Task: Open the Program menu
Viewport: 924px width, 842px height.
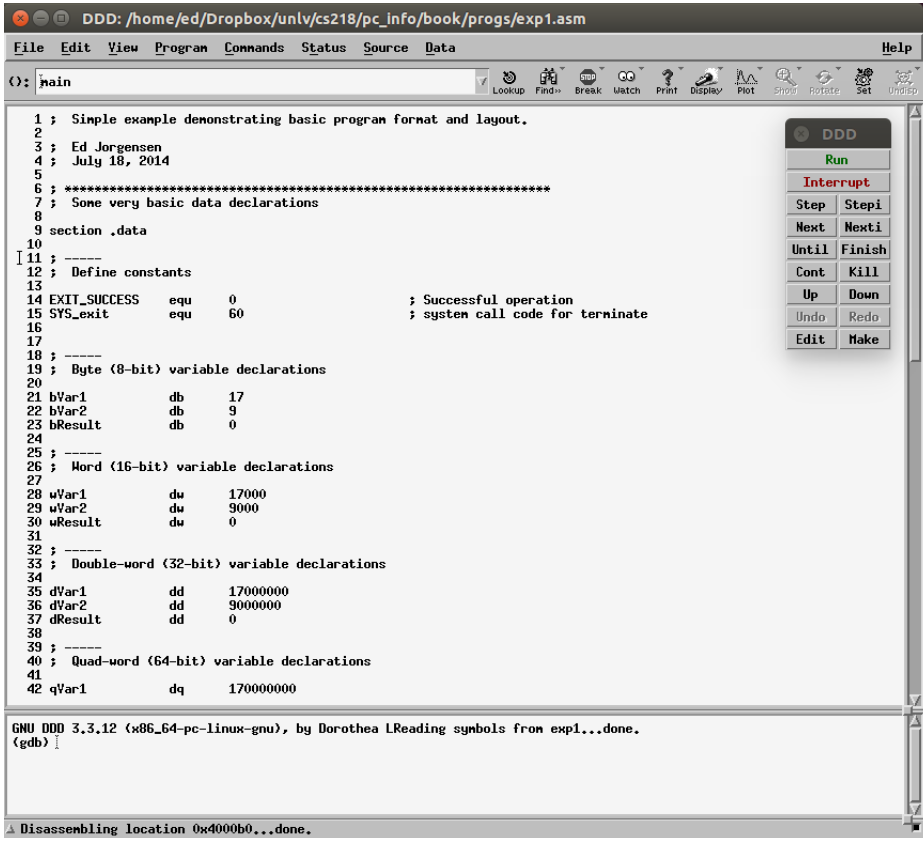Action: pyautogui.click(x=181, y=48)
